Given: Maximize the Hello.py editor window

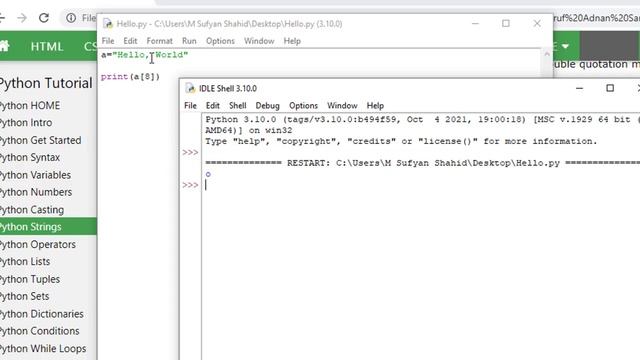Looking at the screenshot, I should pos(506,24).
